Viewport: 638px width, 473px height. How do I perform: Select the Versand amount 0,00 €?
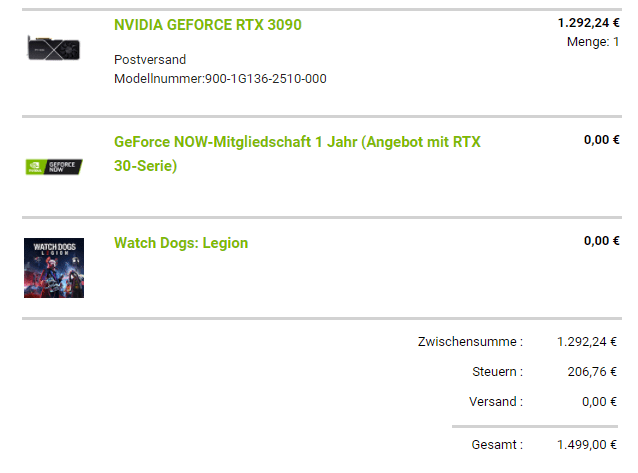click(599, 402)
